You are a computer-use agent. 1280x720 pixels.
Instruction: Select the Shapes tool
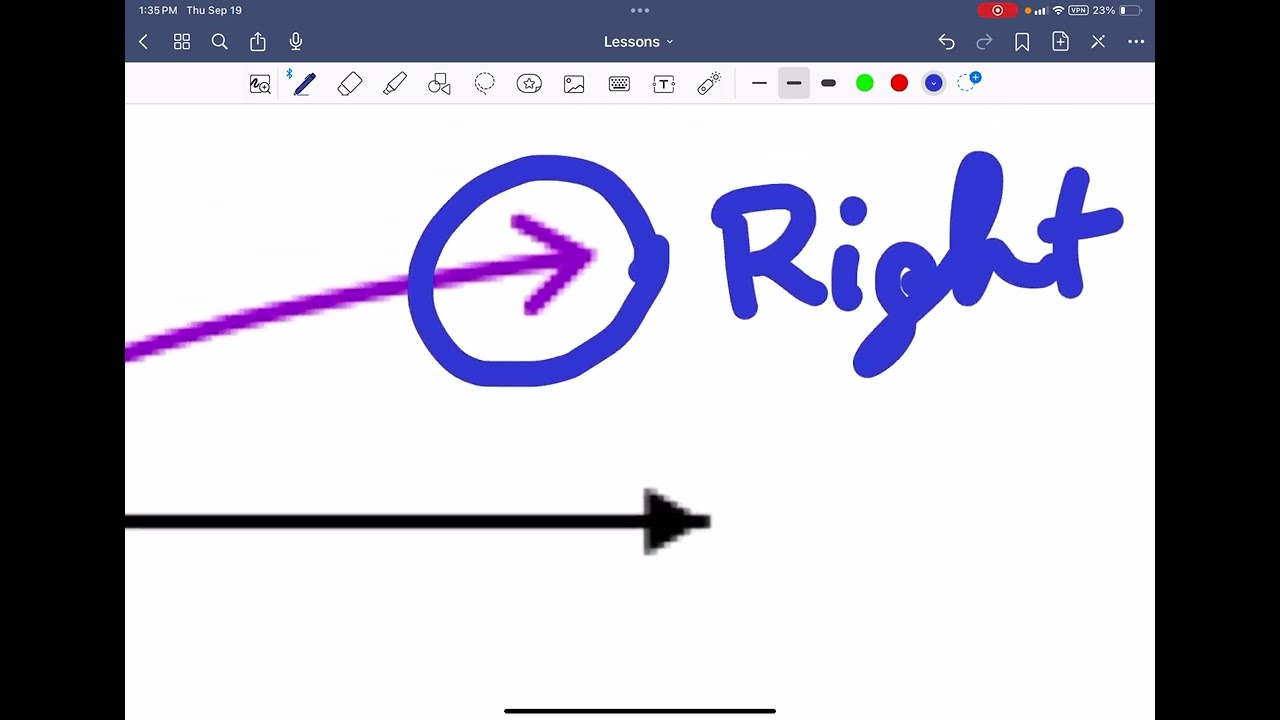439,84
